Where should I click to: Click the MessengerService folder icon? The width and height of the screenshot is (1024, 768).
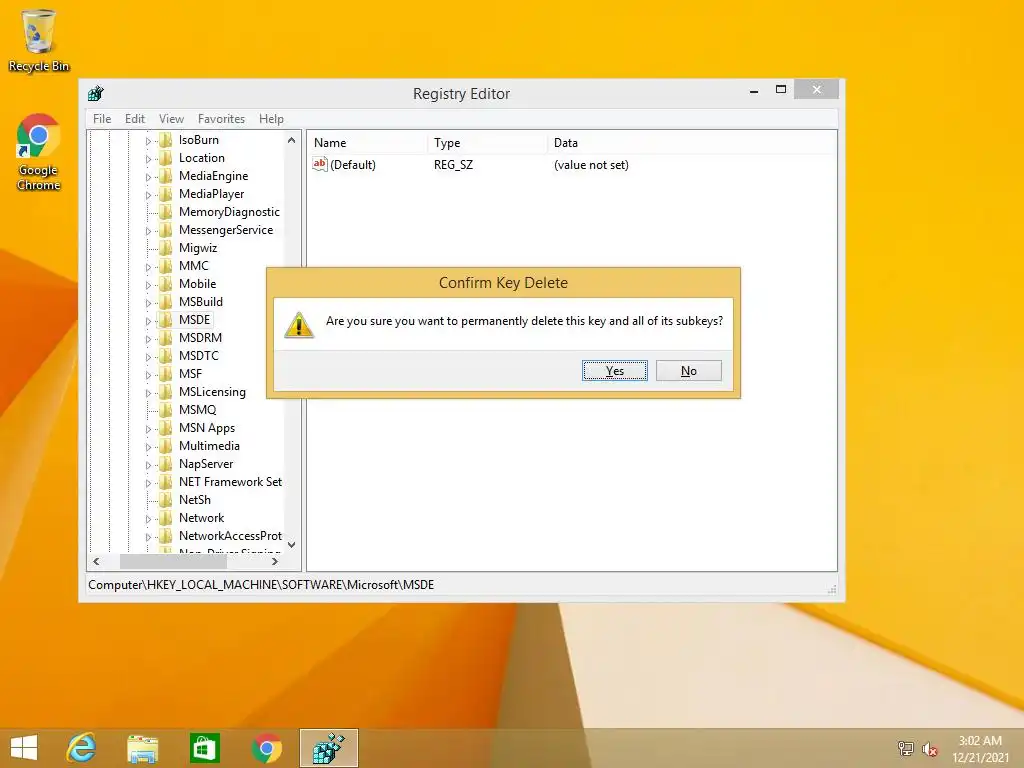pos(166,230)
